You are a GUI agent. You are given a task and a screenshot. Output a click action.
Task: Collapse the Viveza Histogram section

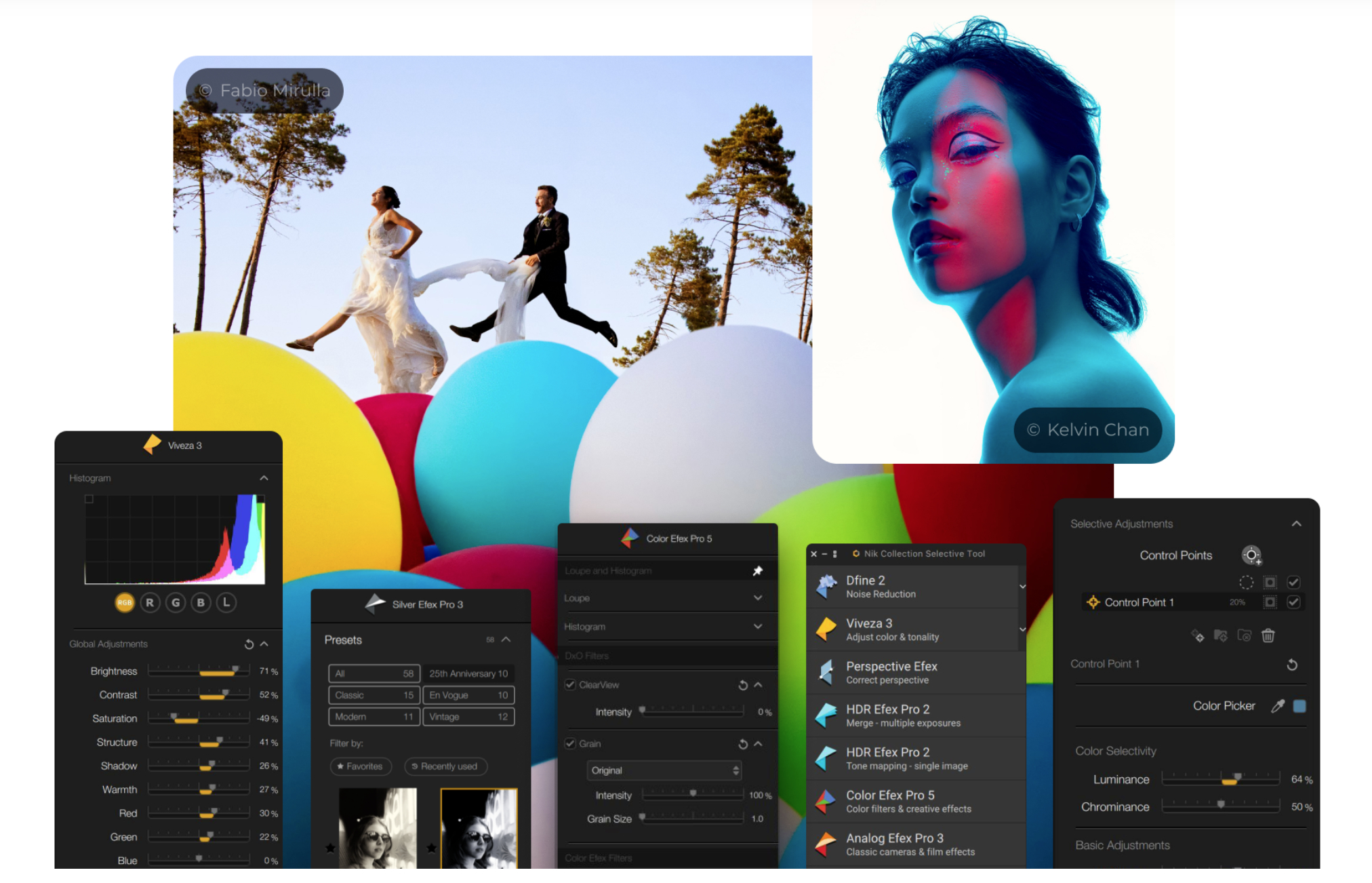pos(264,478)
